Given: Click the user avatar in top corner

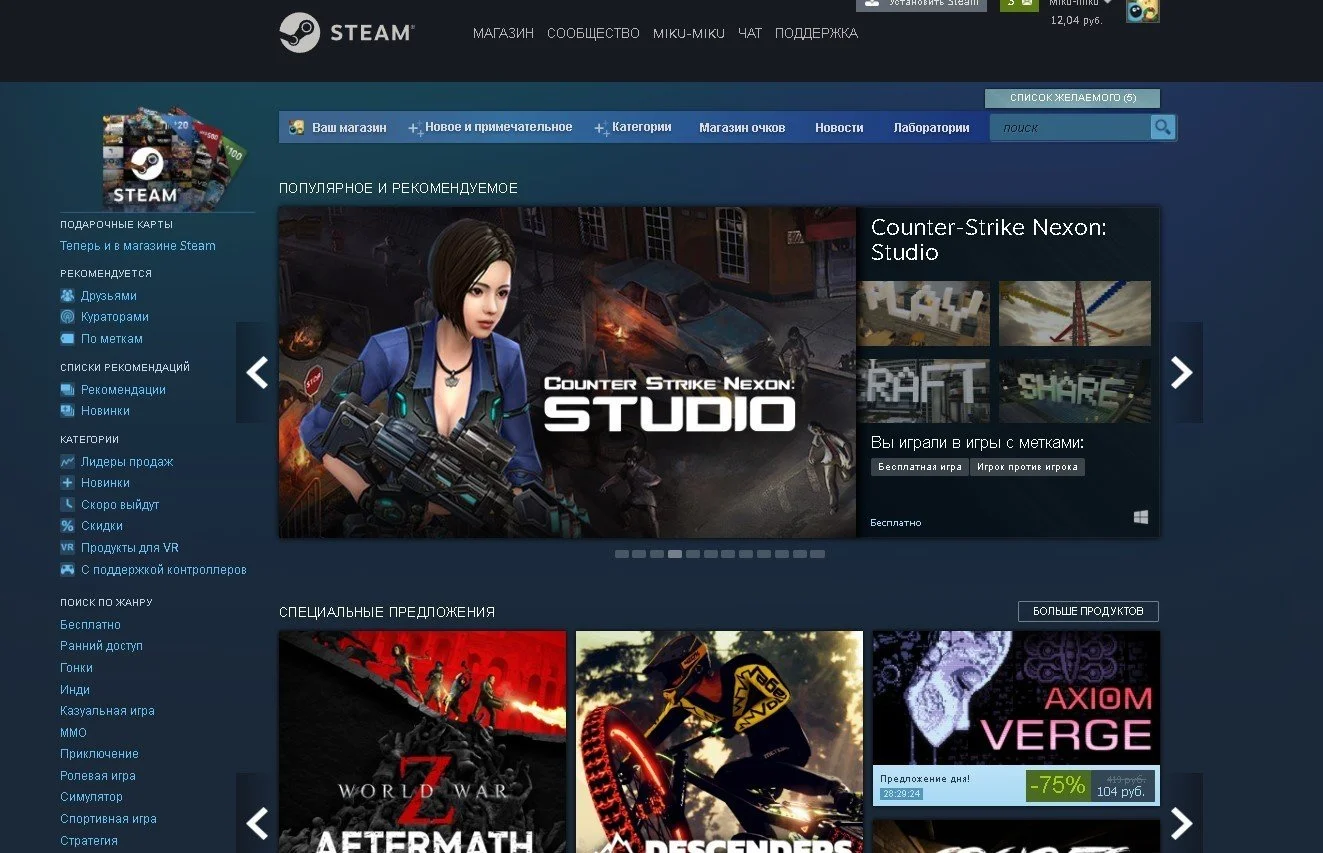Looking at the screenshot, I should click(x=1143, y=10).
